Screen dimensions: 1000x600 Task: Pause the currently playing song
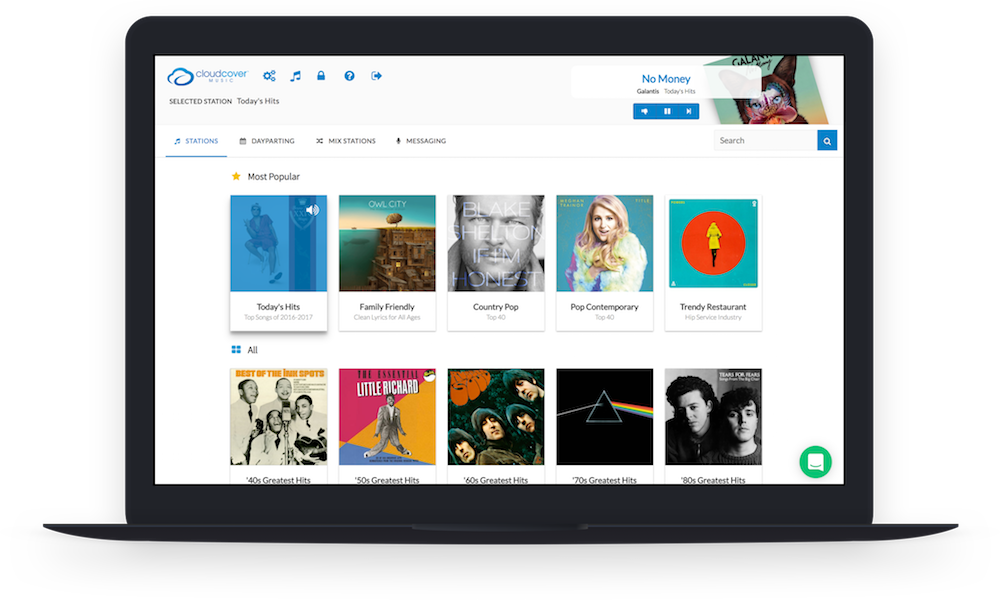pyautogui.click(x=665, y=111)
